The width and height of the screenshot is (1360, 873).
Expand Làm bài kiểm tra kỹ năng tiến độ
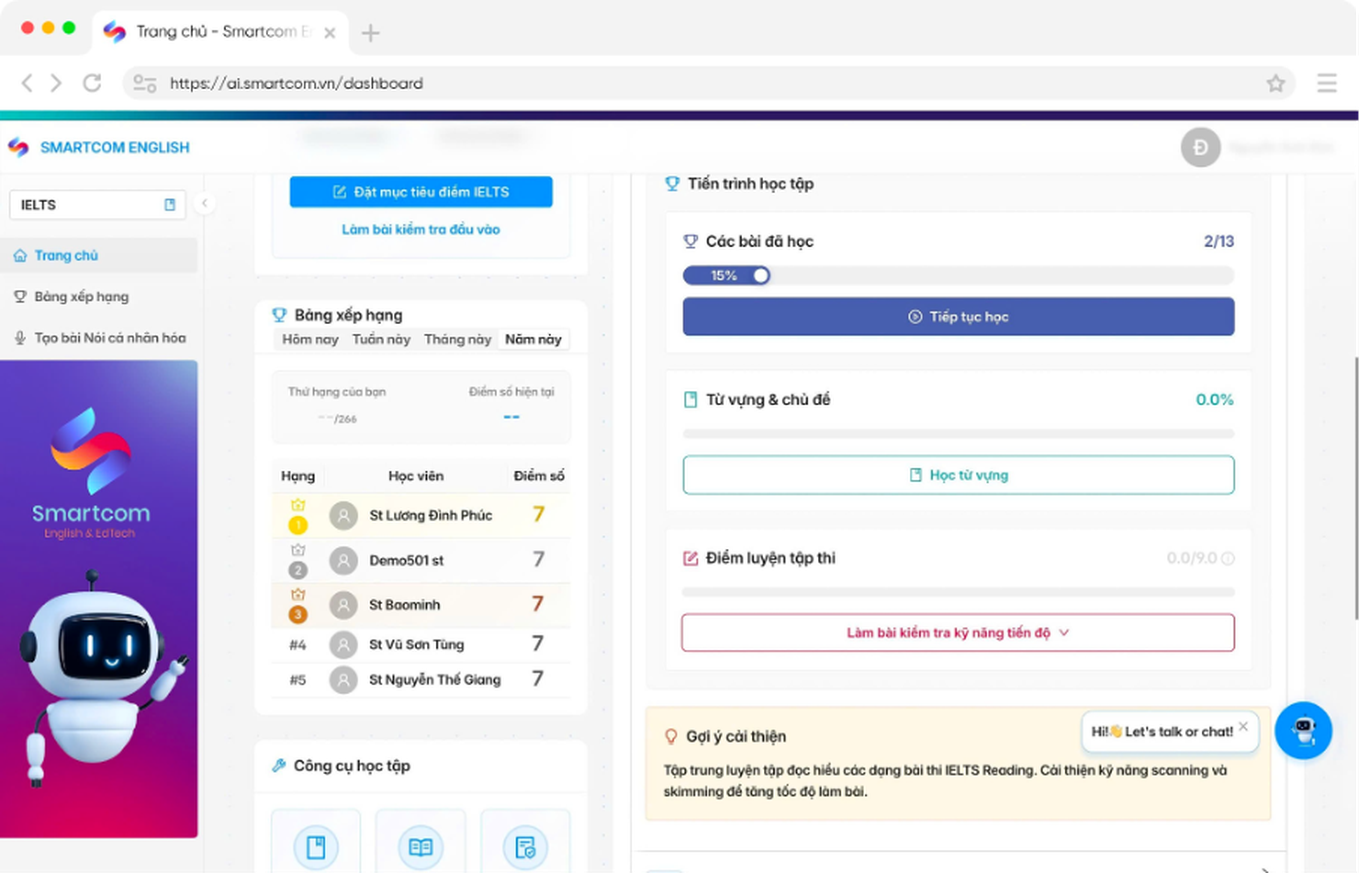[x=957, y=633]
